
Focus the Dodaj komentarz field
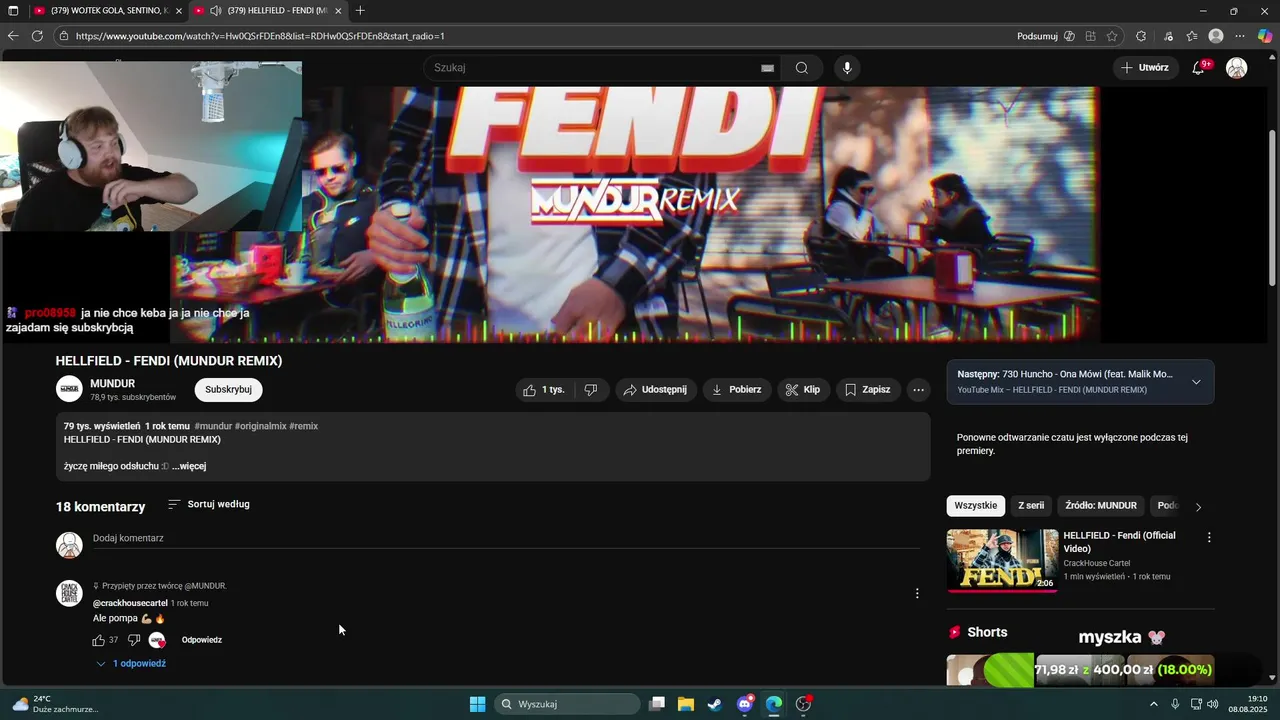coord(506,538)
